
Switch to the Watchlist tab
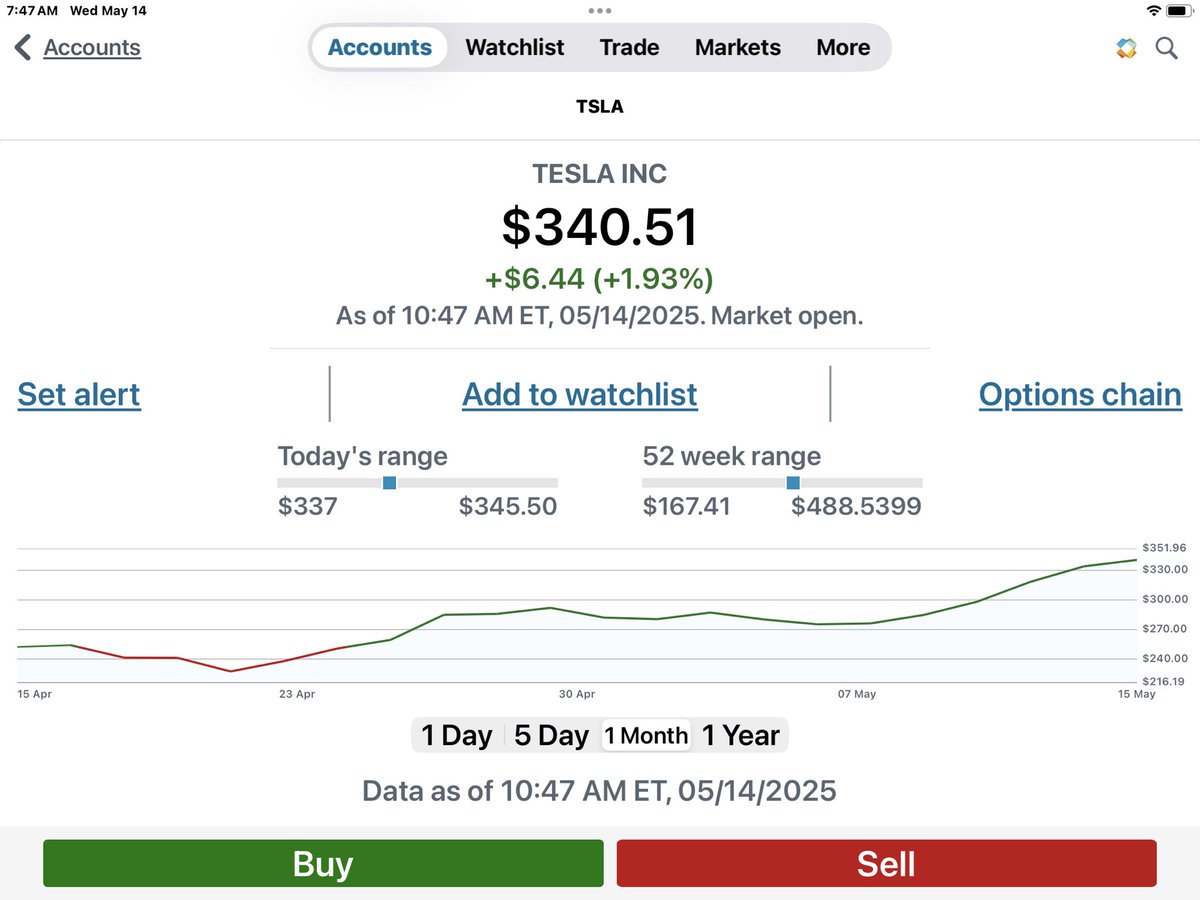click(515, 47)
